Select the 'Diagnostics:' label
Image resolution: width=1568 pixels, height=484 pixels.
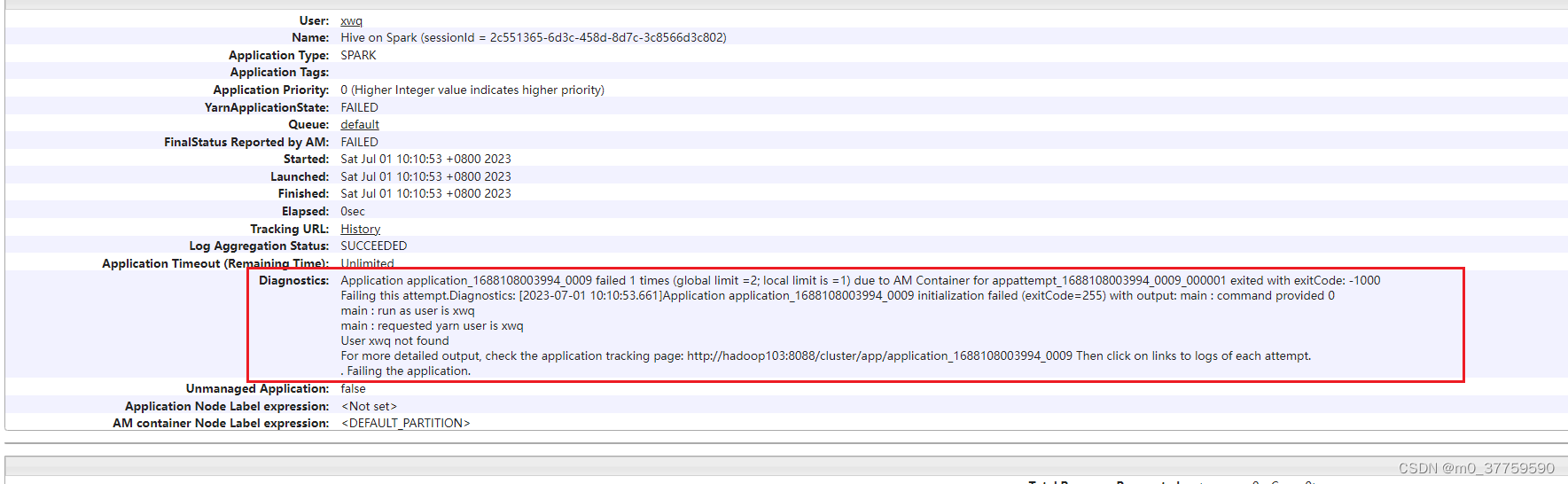pyautogui.click(x=294, y=281)
